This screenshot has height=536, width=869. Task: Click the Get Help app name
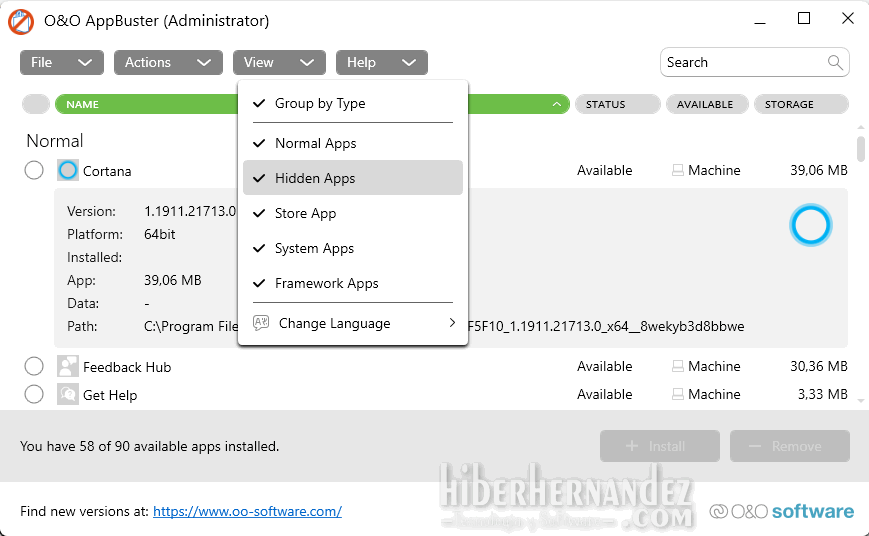point(110,395)
